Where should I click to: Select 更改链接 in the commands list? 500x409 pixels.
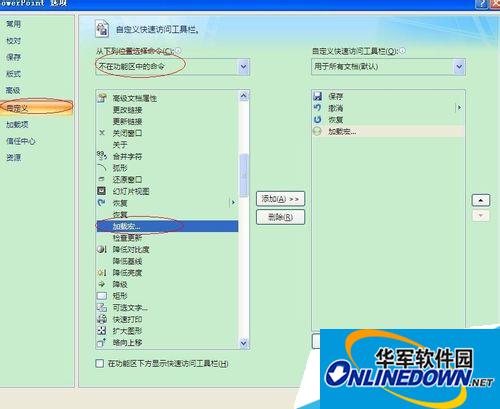[127, 110]
